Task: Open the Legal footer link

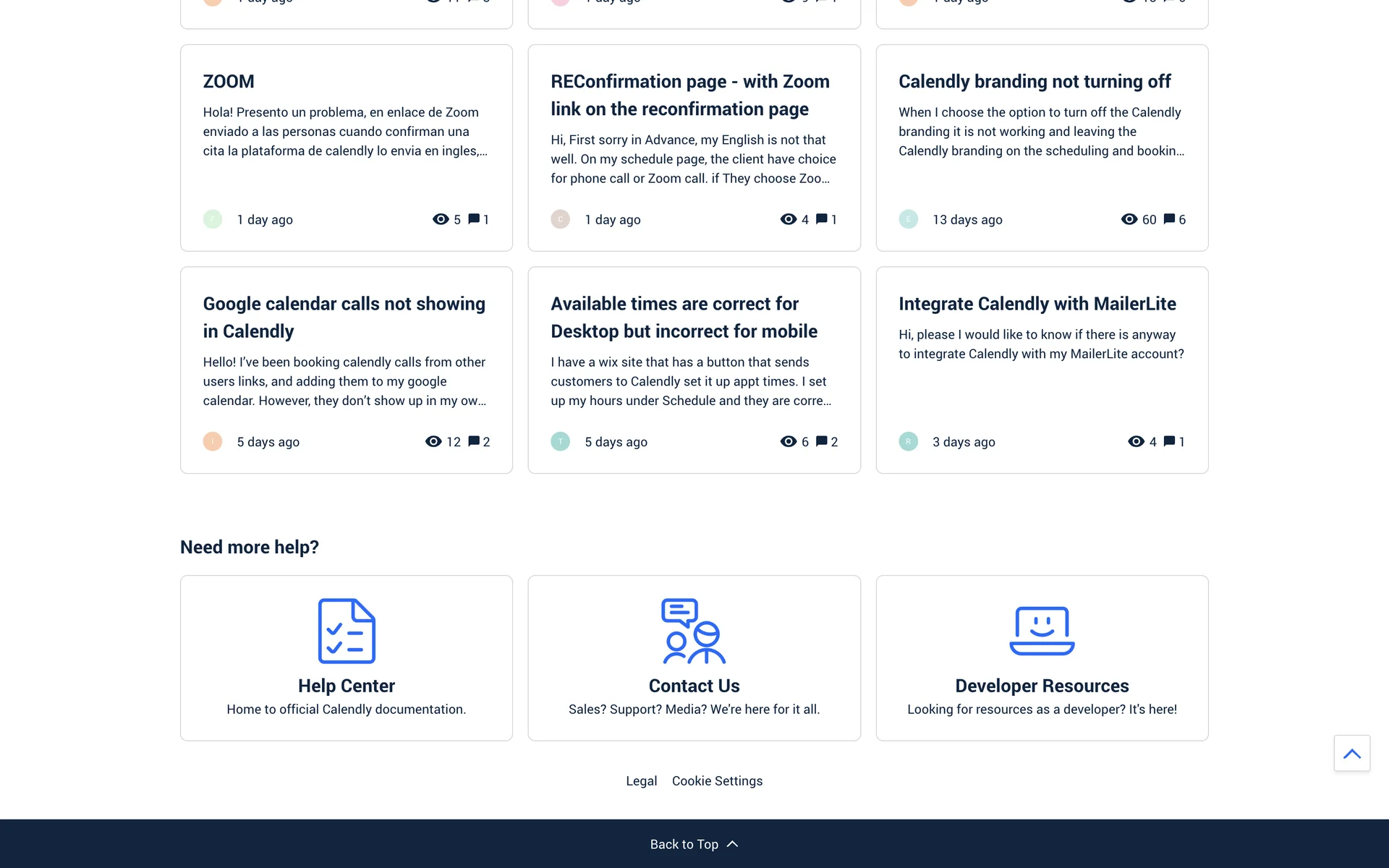Action: [x=641, y=781]
